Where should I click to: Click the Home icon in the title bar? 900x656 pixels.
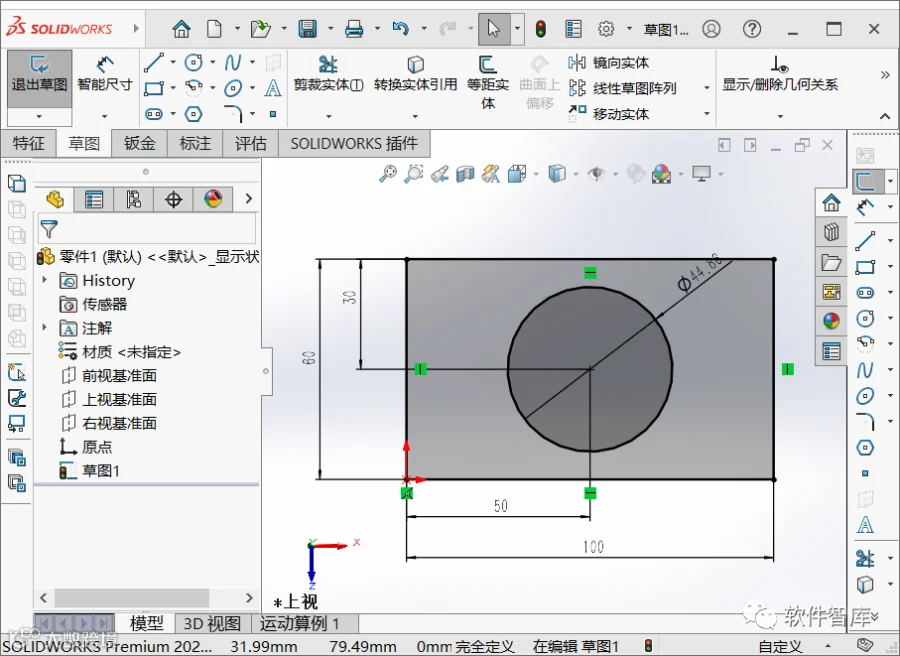(181, 28)
